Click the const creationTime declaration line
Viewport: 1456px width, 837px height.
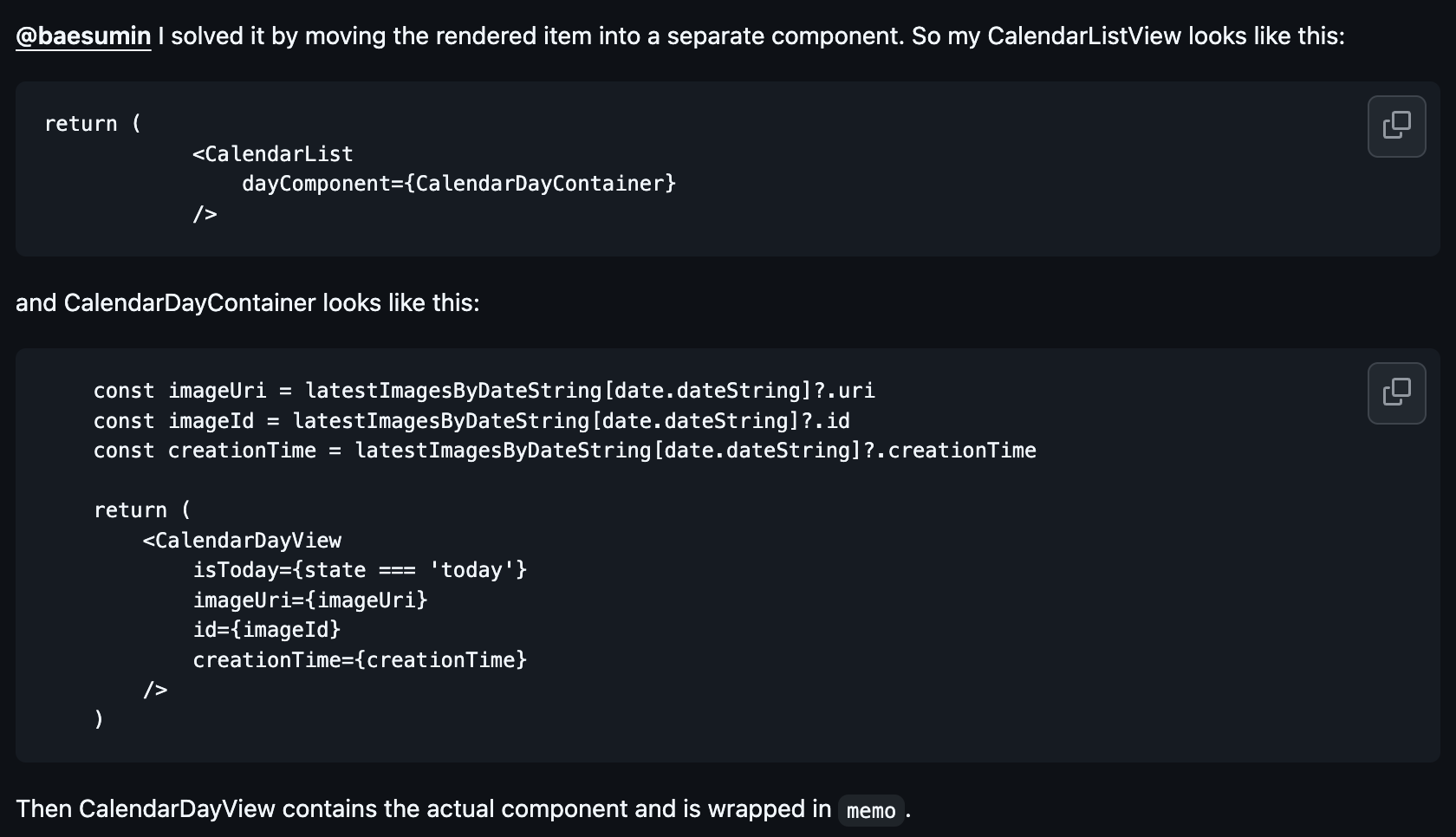click(565, 451)
